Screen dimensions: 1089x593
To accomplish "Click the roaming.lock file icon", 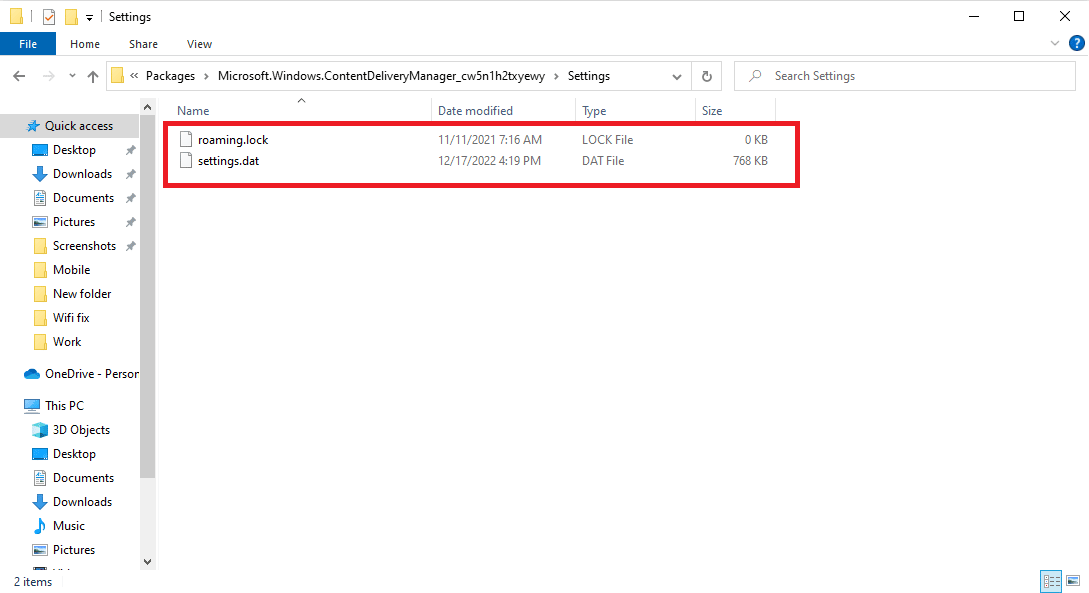I will tap(185, 140).
